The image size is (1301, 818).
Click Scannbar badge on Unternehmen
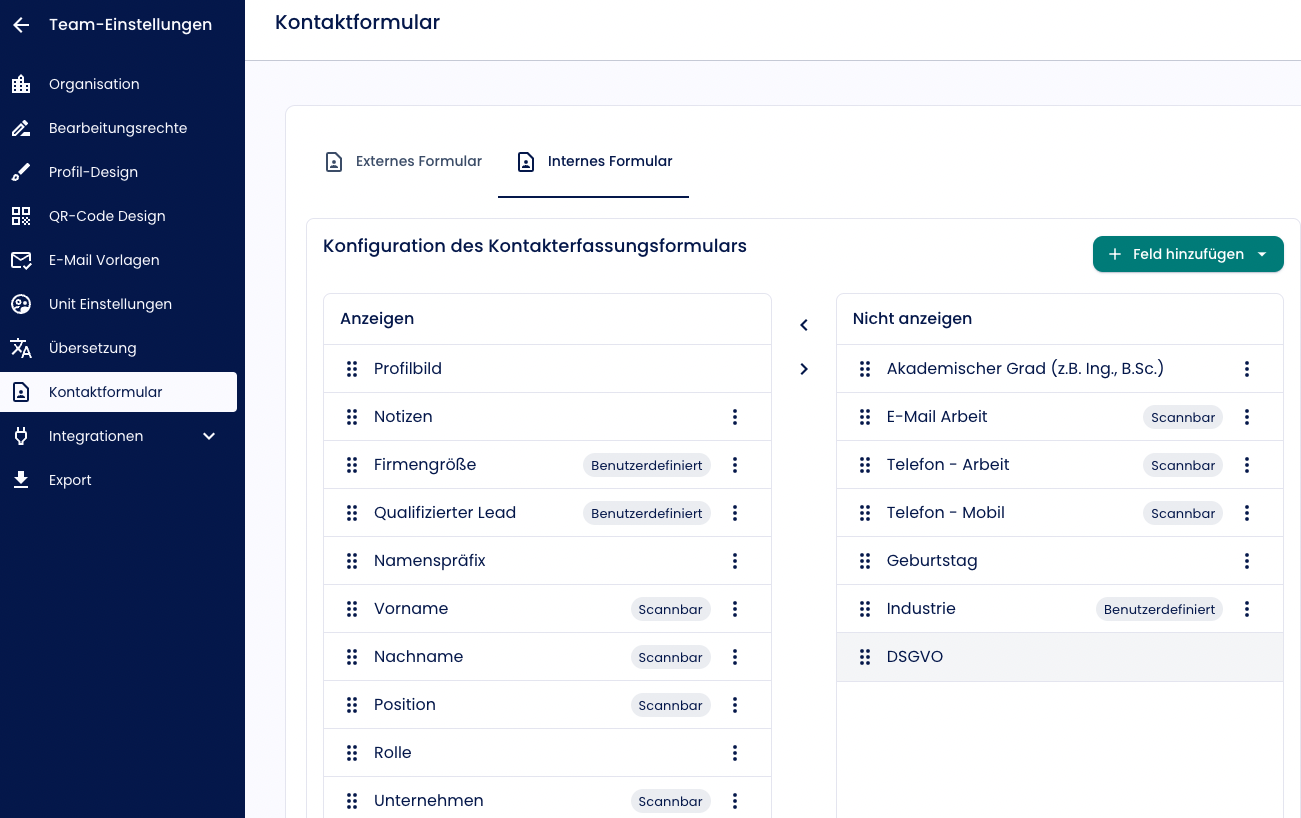pyautogui.click(x=671, y=801)
